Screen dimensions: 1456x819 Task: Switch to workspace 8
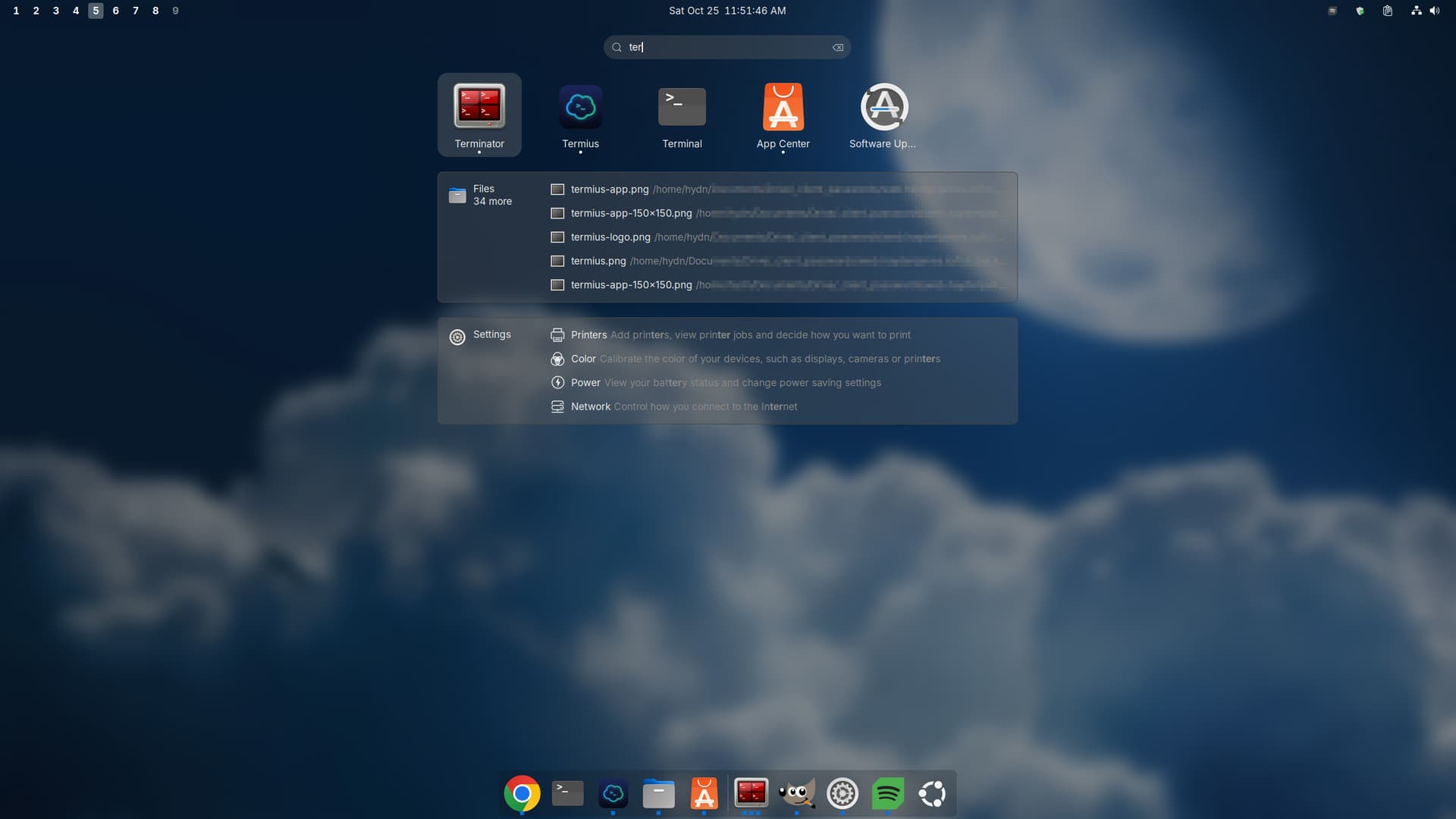(155, 11)
